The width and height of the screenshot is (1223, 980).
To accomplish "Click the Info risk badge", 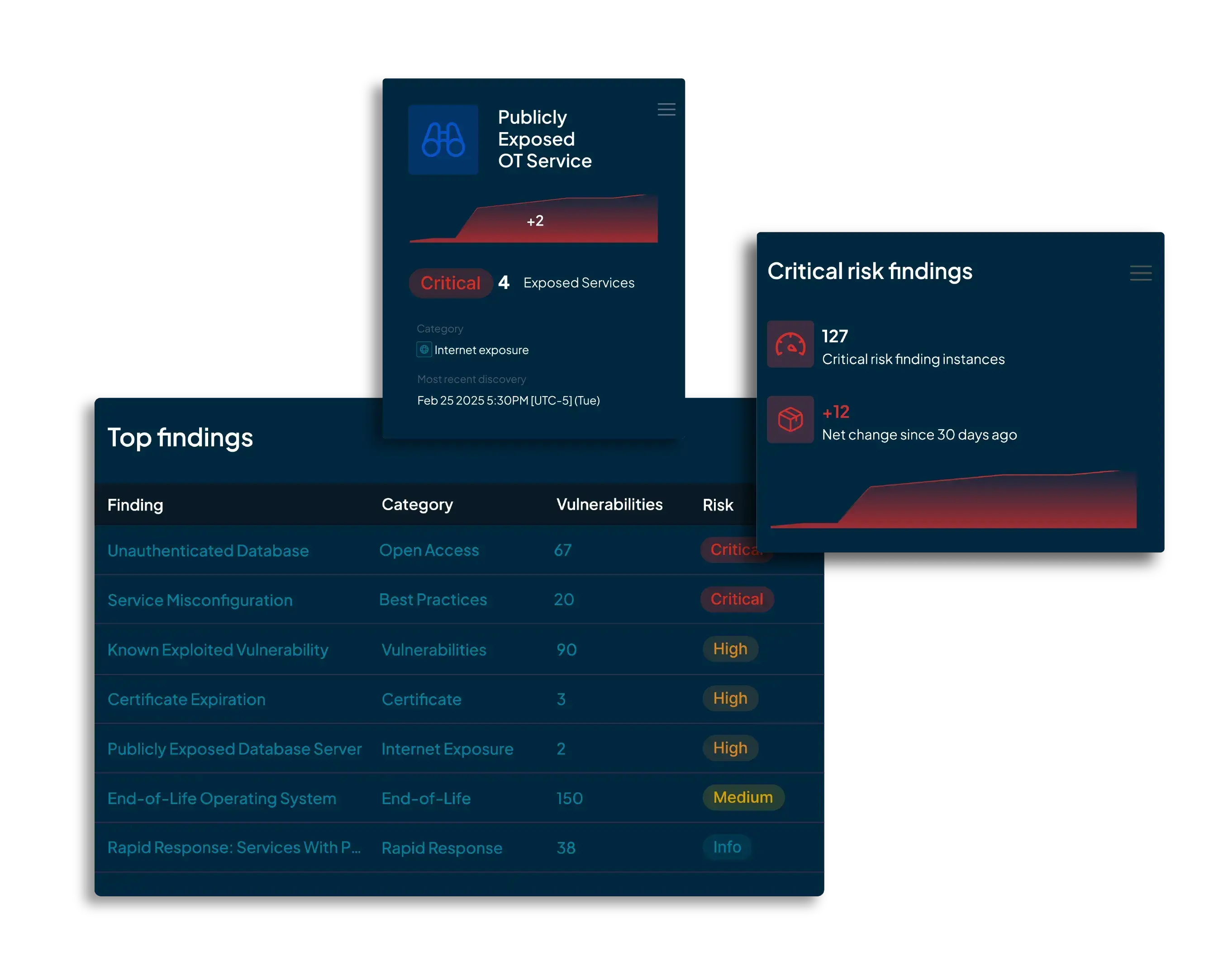I will coord(727,847).
